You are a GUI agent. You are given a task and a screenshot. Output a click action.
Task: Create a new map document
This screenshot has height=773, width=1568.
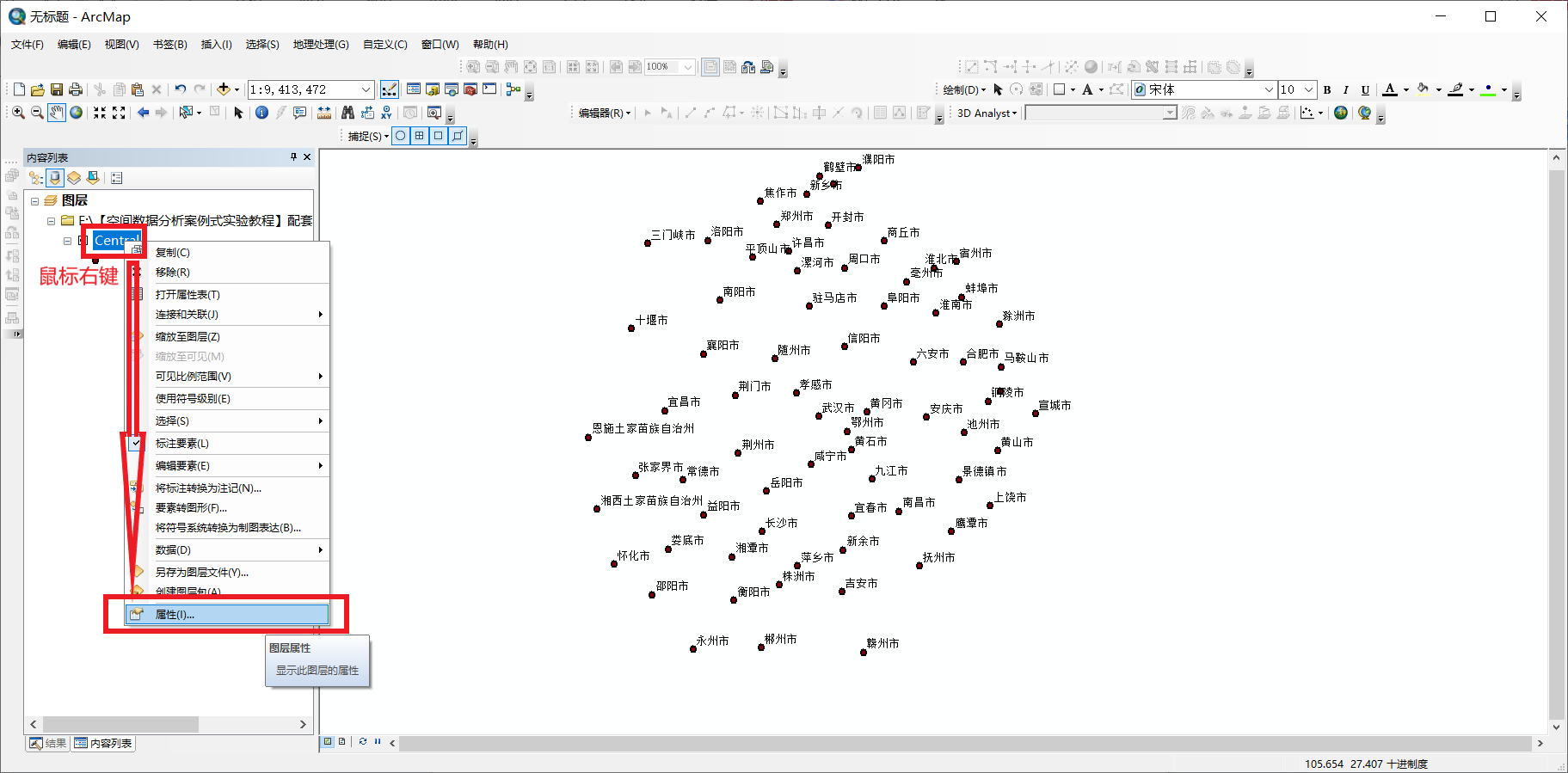click(x=19, y=89)
